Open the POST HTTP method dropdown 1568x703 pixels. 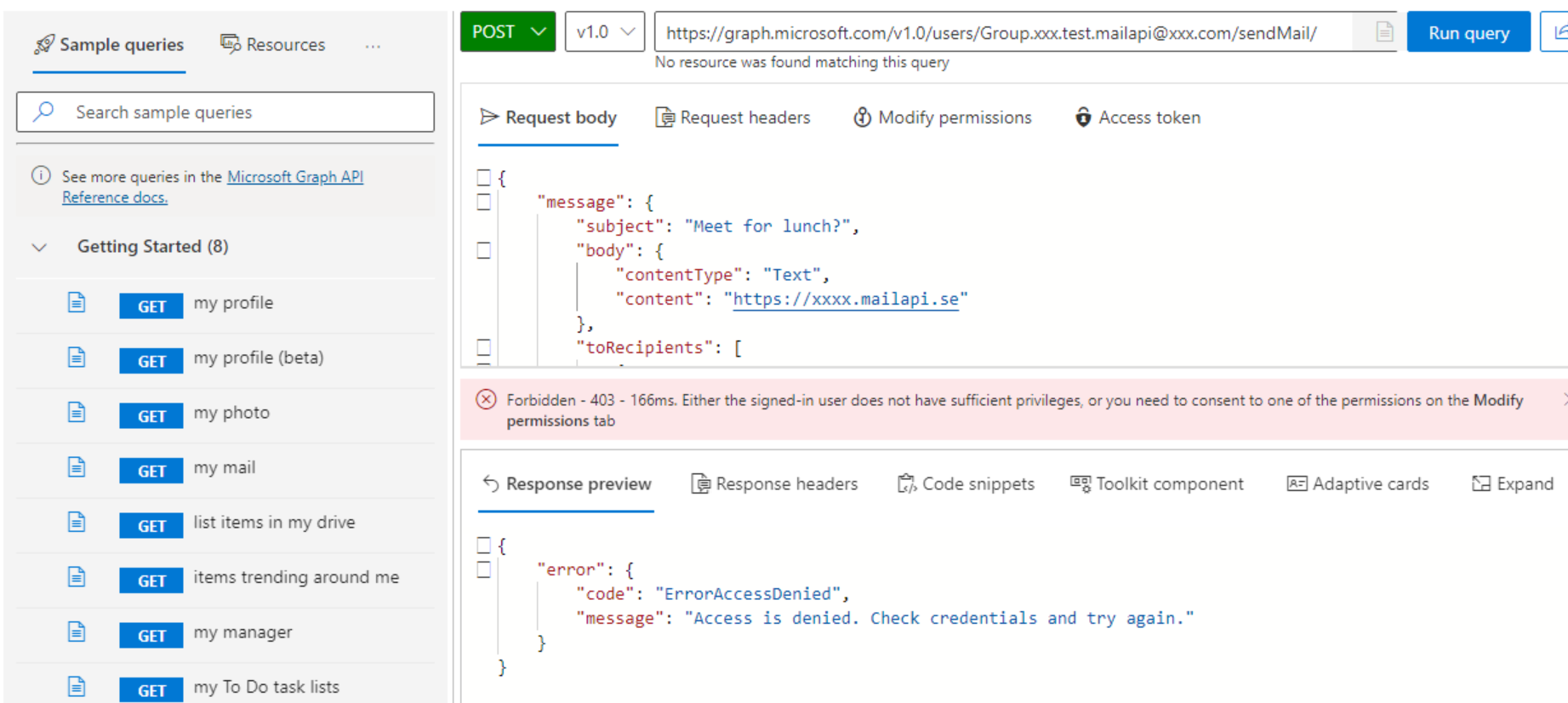[x=508, y=32]
